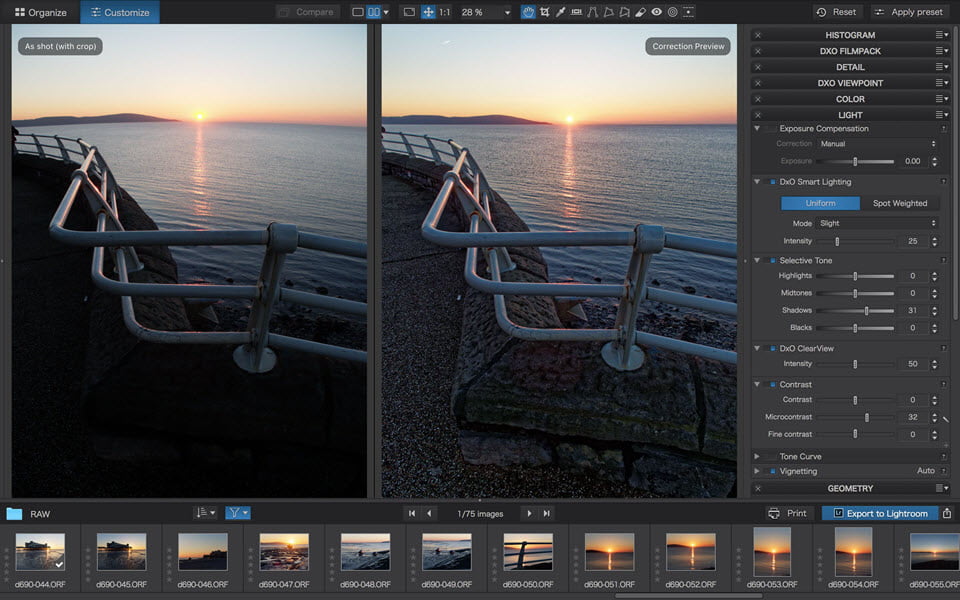Collapse the Exposure Compensation section
This screenshot has height=600, width=960.
[757, 129]
